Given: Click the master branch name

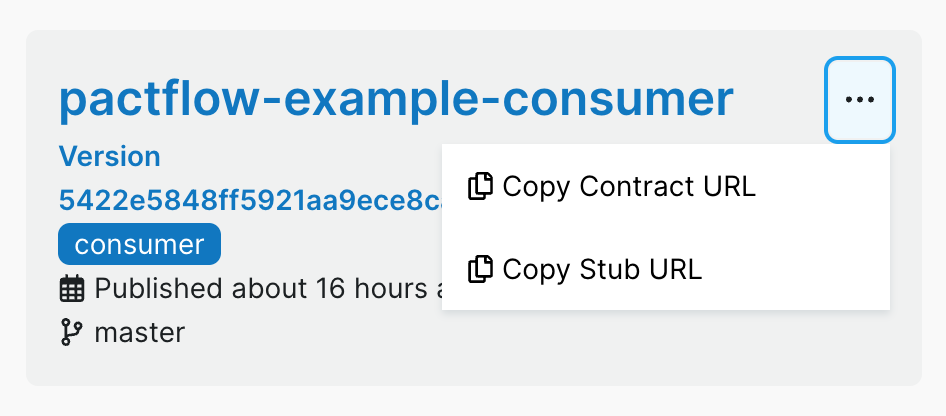Looking at the screenshot, I should pyautogui.click(x=139, y=332).
